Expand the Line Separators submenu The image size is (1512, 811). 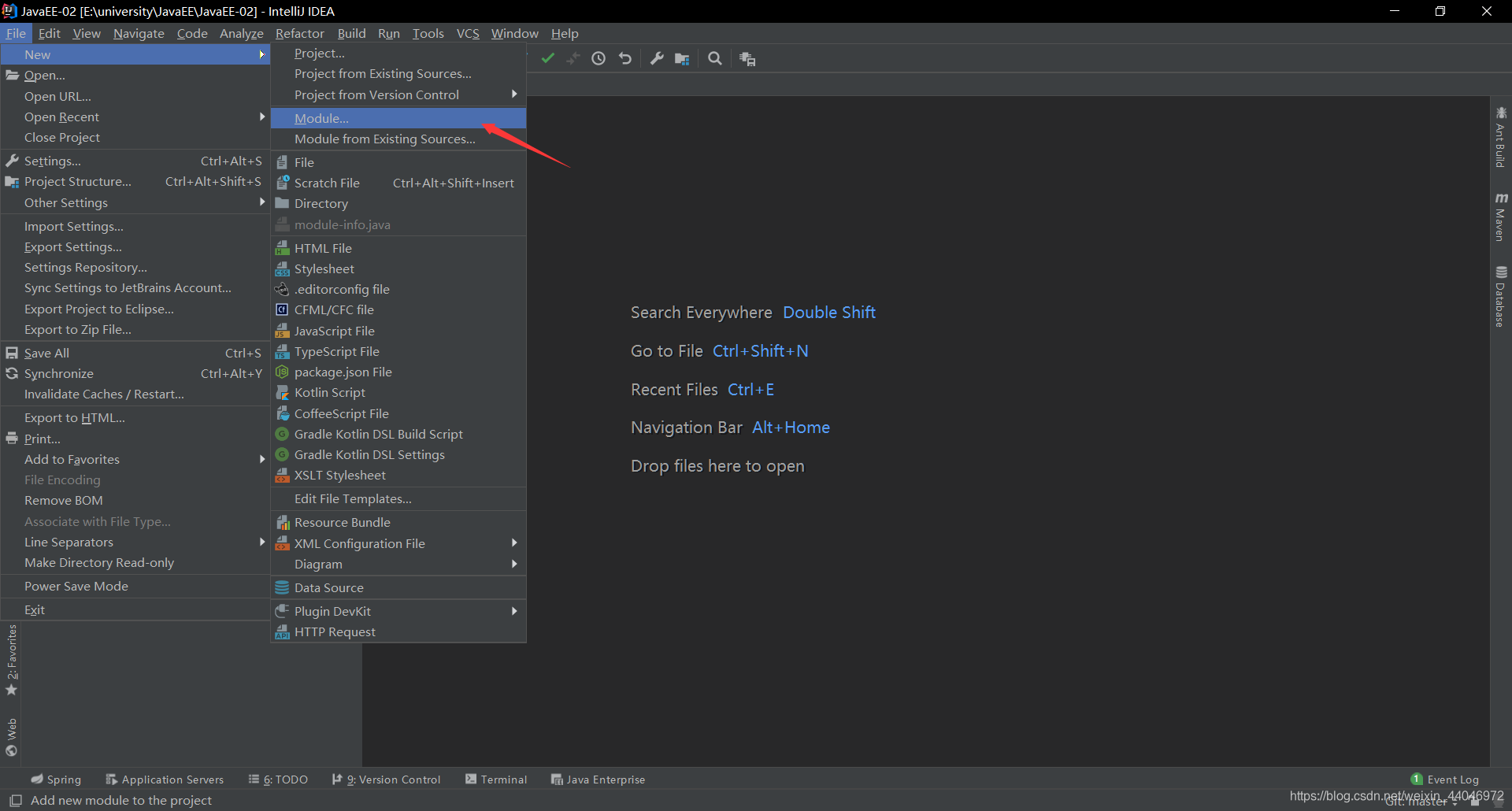(x=135, y=542)
